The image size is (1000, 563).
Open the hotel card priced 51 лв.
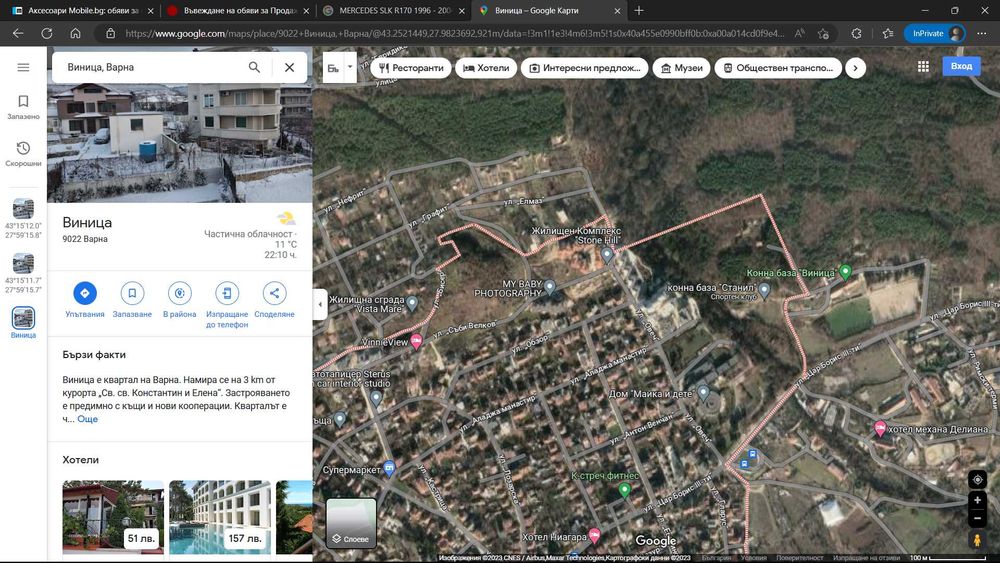113,517
